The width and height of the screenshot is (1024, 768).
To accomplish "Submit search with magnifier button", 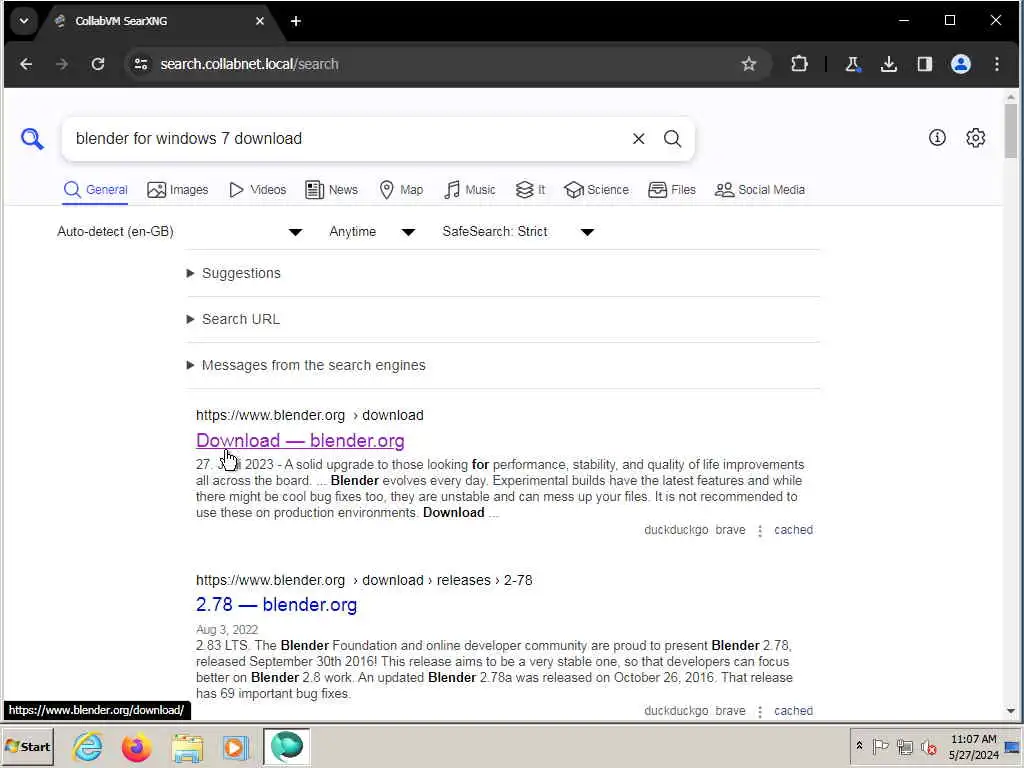I will click(672, 138).
